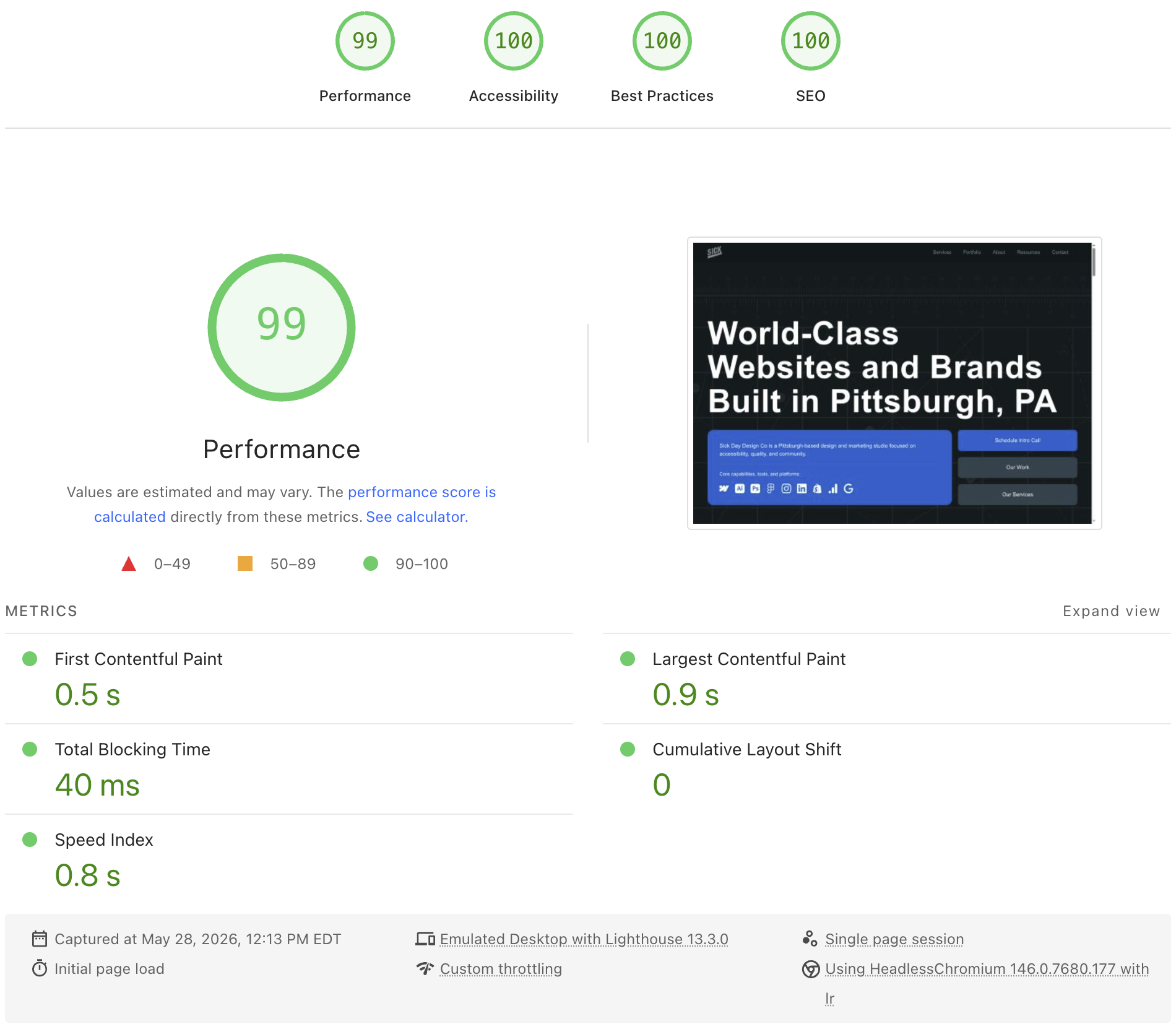Viewport: 1176px width, 1029px height.
Task: Click the 0.5 s First Contentful Paint value
Action: pos(87,695)
